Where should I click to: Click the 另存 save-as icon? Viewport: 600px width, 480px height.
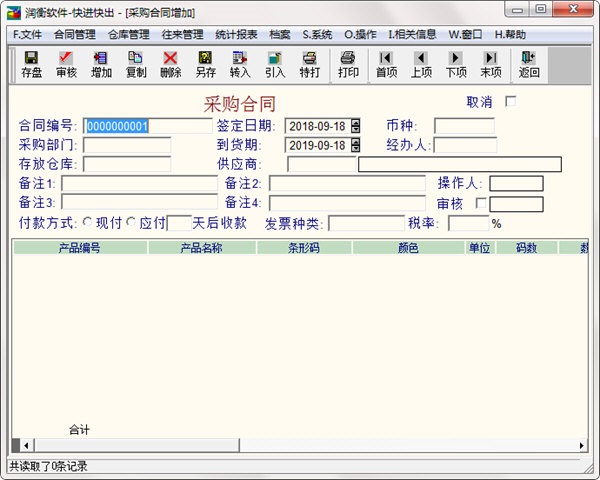pos(205,57)
